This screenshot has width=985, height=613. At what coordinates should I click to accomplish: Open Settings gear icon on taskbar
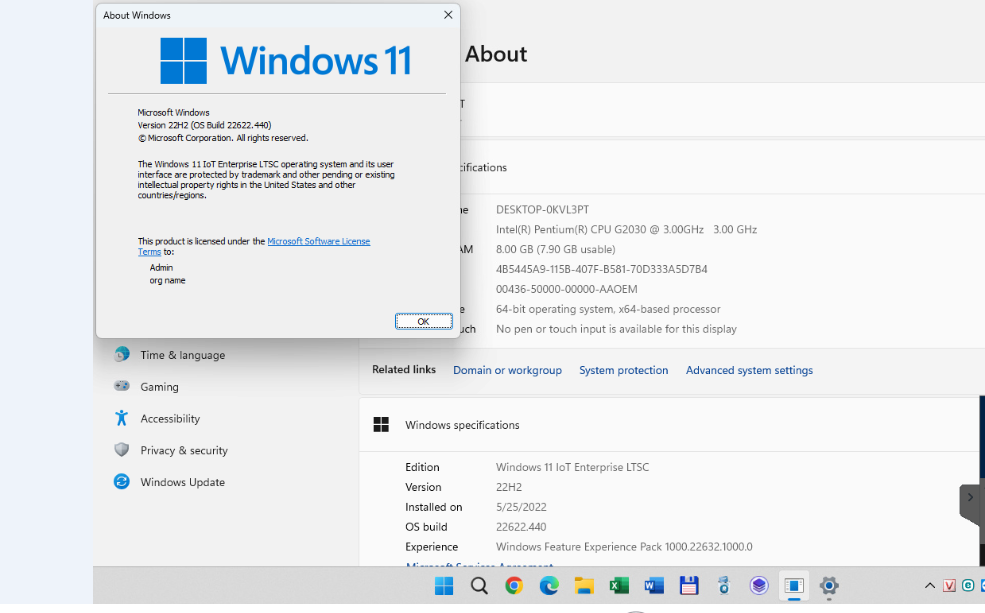pos(829,586)
